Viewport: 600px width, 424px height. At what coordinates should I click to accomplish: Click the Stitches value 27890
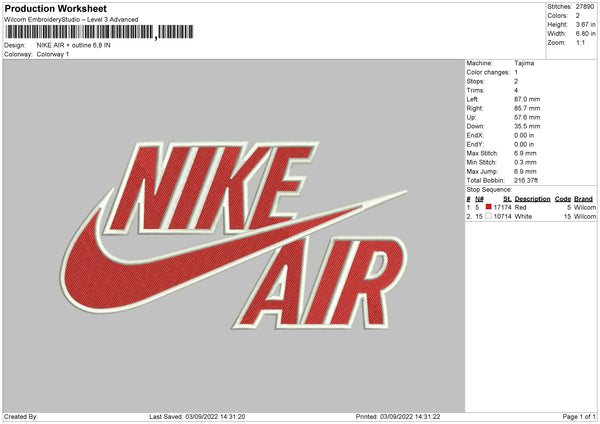pyautogui.click(x=585, y=7)
